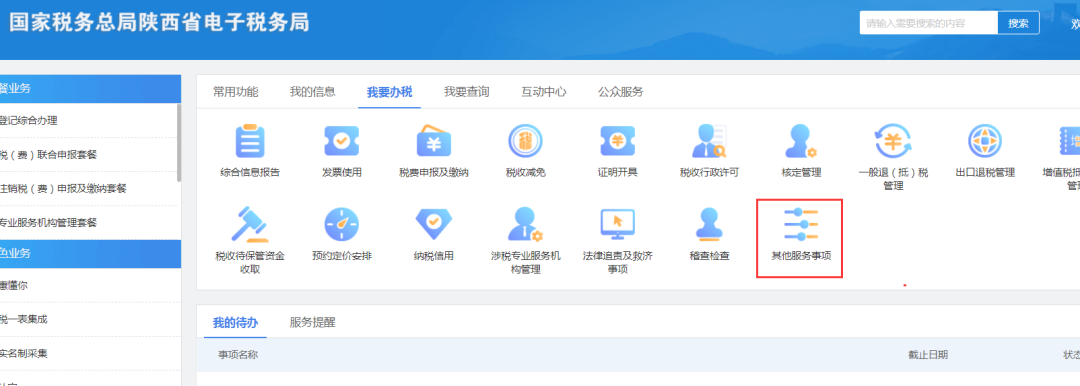Click the search content input field
1080x386 pixels.
(928, 23)
